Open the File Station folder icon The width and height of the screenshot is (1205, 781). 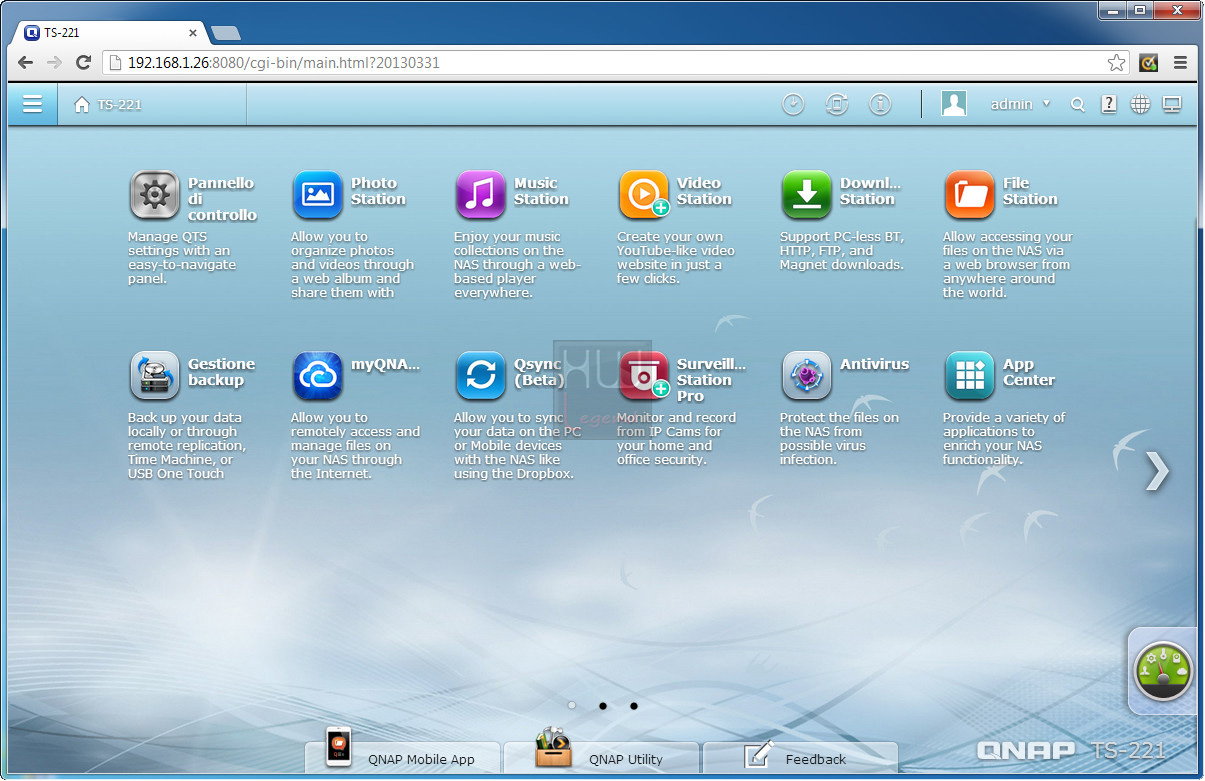coord(970,195)
